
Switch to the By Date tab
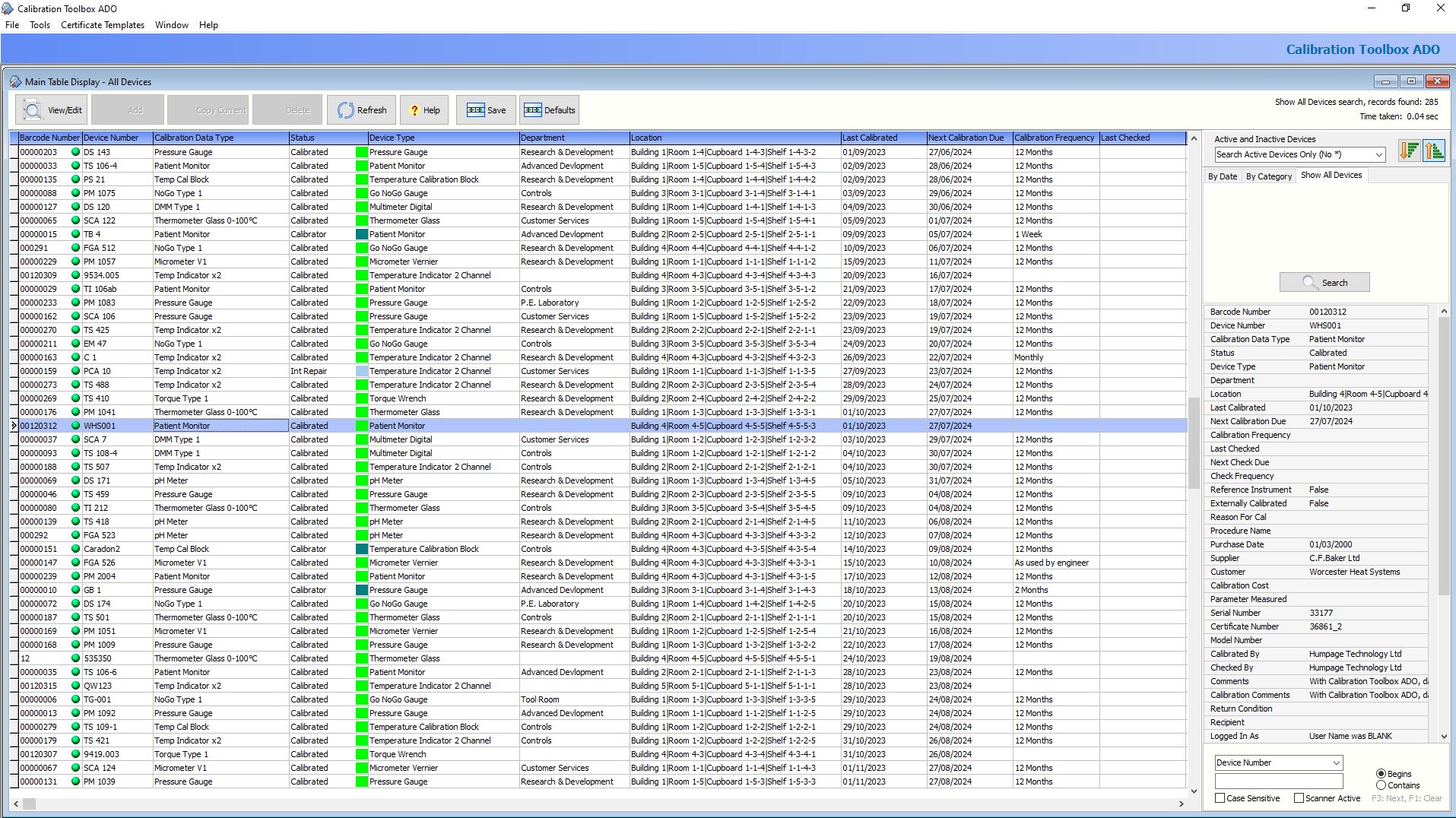pyautogui.click(x=1223, y=176)
